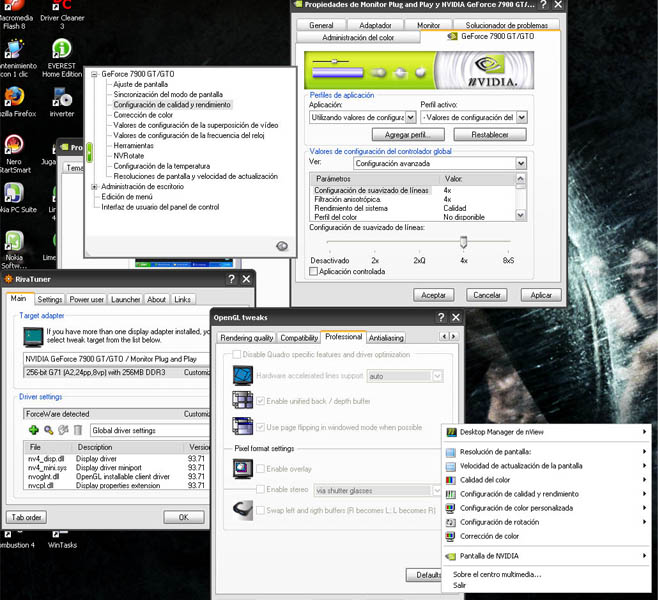Click the antialiasing slider thumb at 4x
Viewport: 658px width, 600px height.
point(463,242)
